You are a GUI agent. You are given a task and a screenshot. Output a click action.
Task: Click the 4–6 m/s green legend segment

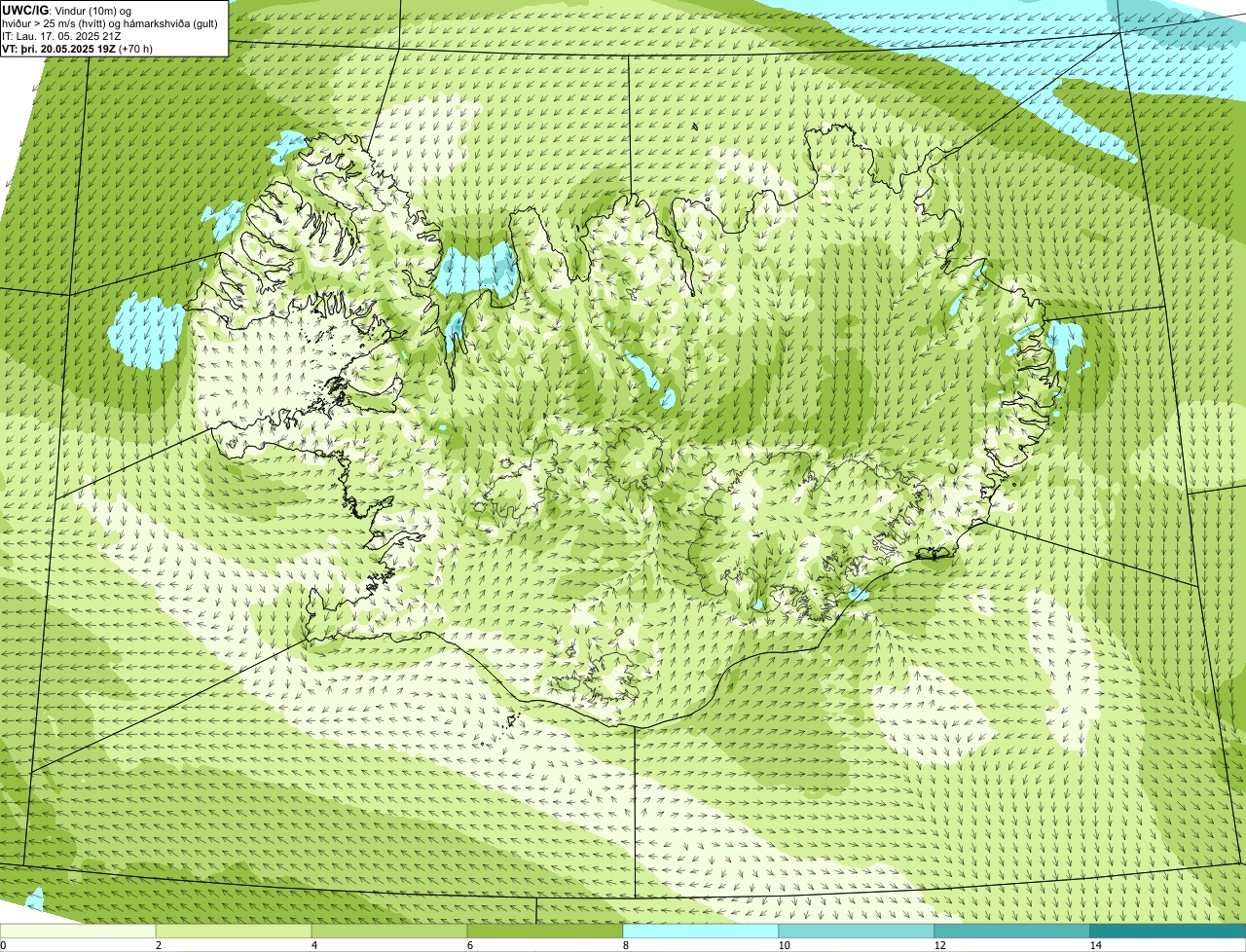(389, 931)
